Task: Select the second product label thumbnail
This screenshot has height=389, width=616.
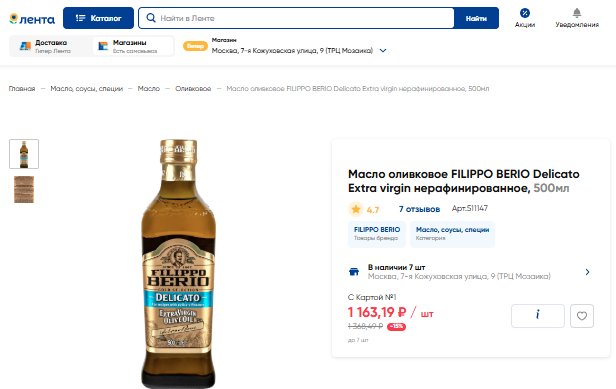Action: tap(24, 189)
